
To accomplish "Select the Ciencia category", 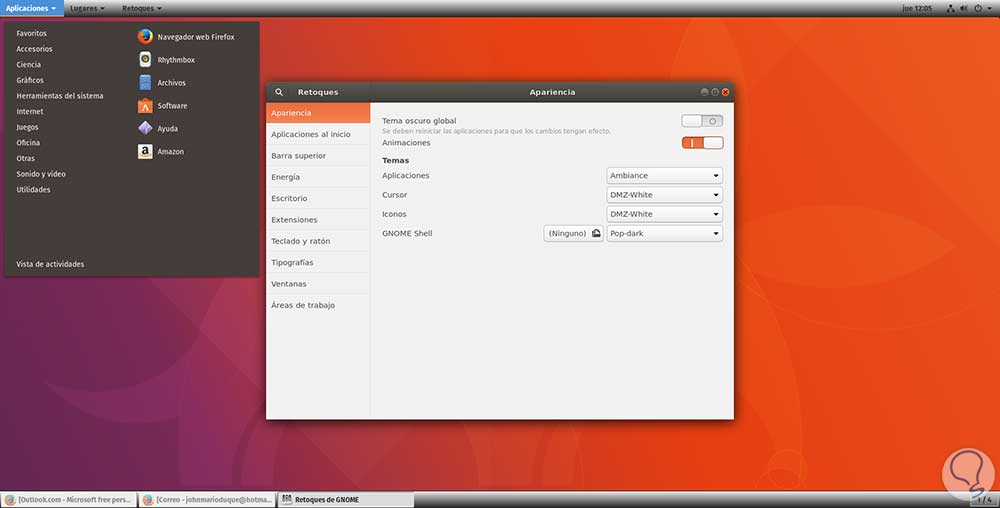I will click(29, 64).
